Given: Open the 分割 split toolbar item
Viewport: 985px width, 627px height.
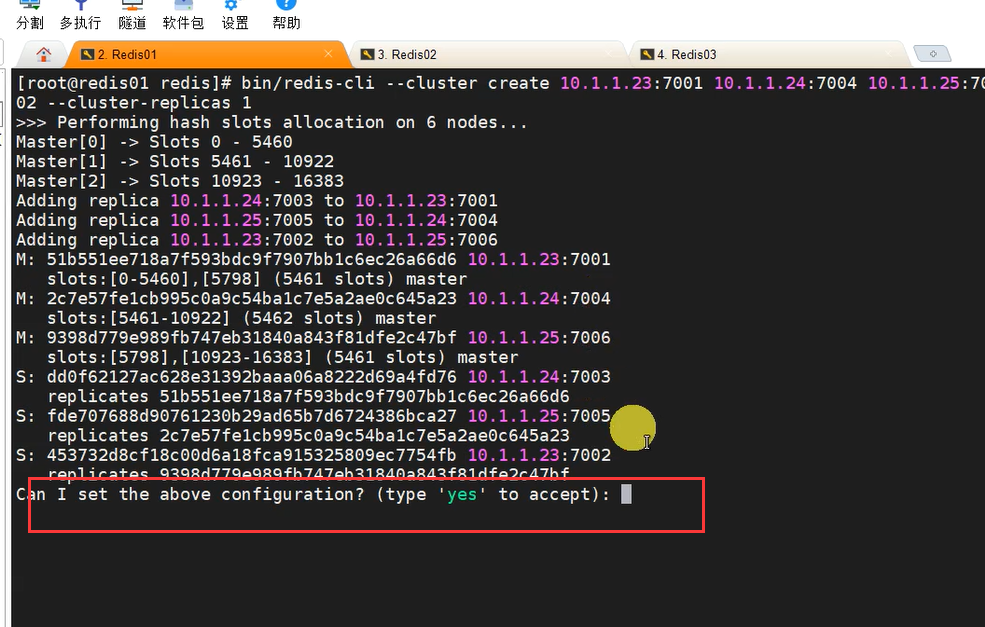Looking at the screenshot, I should [x=30, y=16].
